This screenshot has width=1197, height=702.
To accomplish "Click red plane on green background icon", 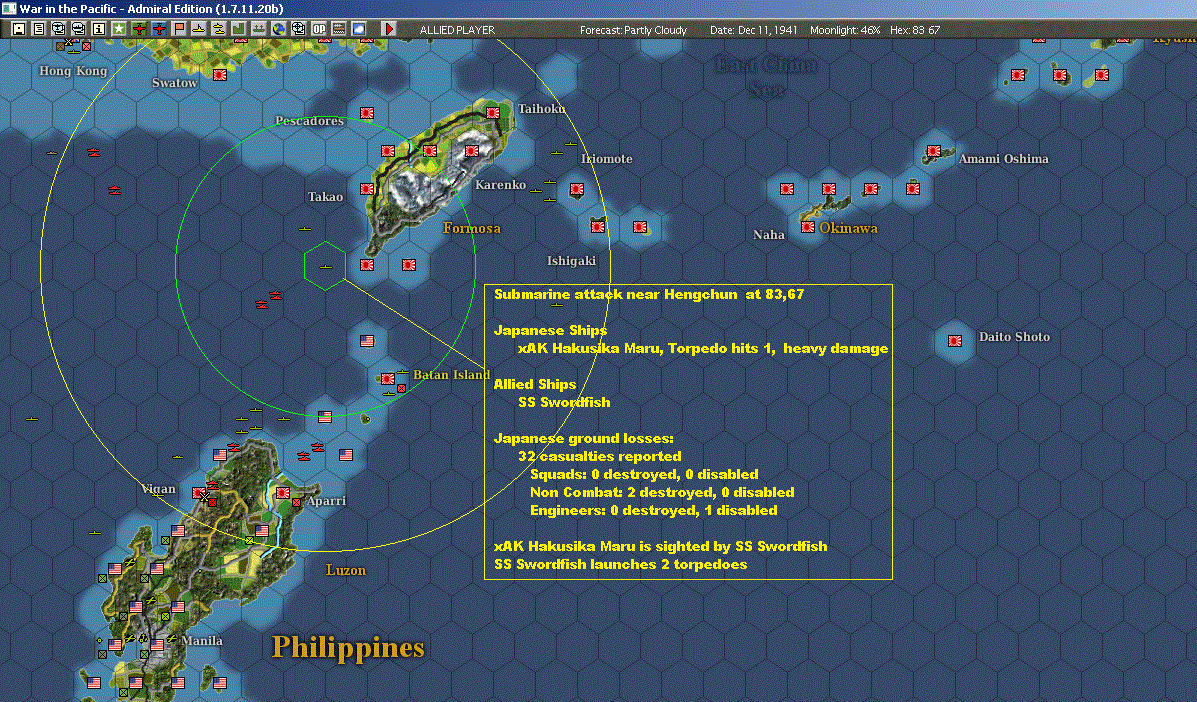I will [x=139, y=29].
